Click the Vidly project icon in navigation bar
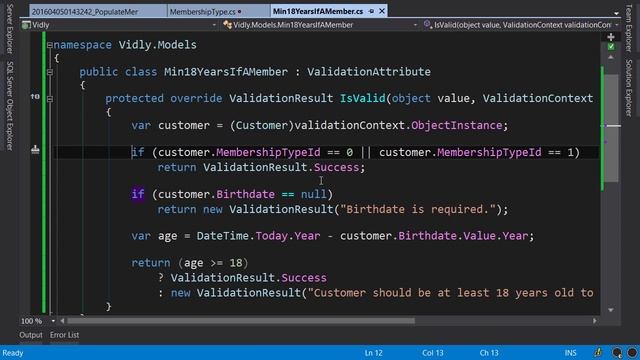The height and width of the screenshot is (360, 640). pyautogui.click(x=26, y=25)
